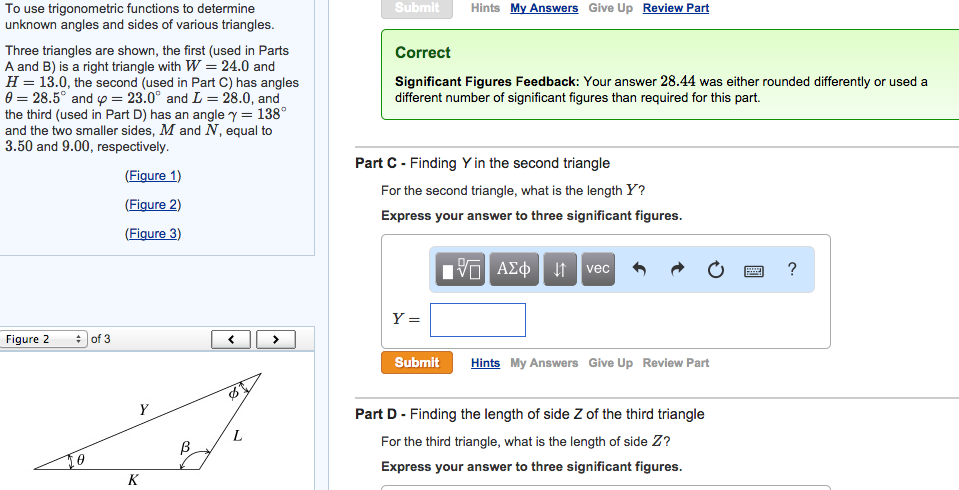Click the triangle figure 2 image
The height and width of the screenshot is (490, 959).
point(148,428)
